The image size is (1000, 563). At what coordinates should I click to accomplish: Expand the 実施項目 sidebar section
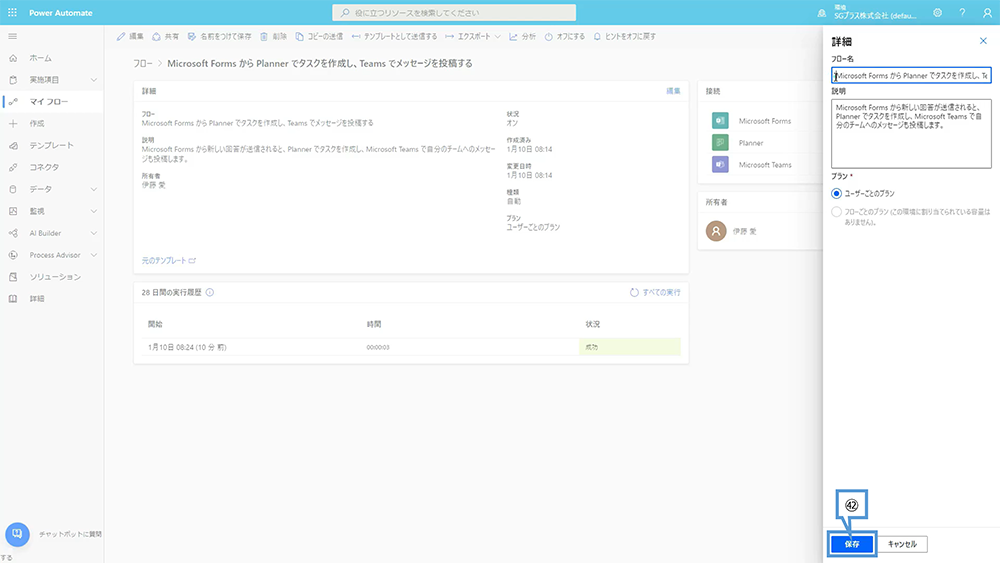94,80
